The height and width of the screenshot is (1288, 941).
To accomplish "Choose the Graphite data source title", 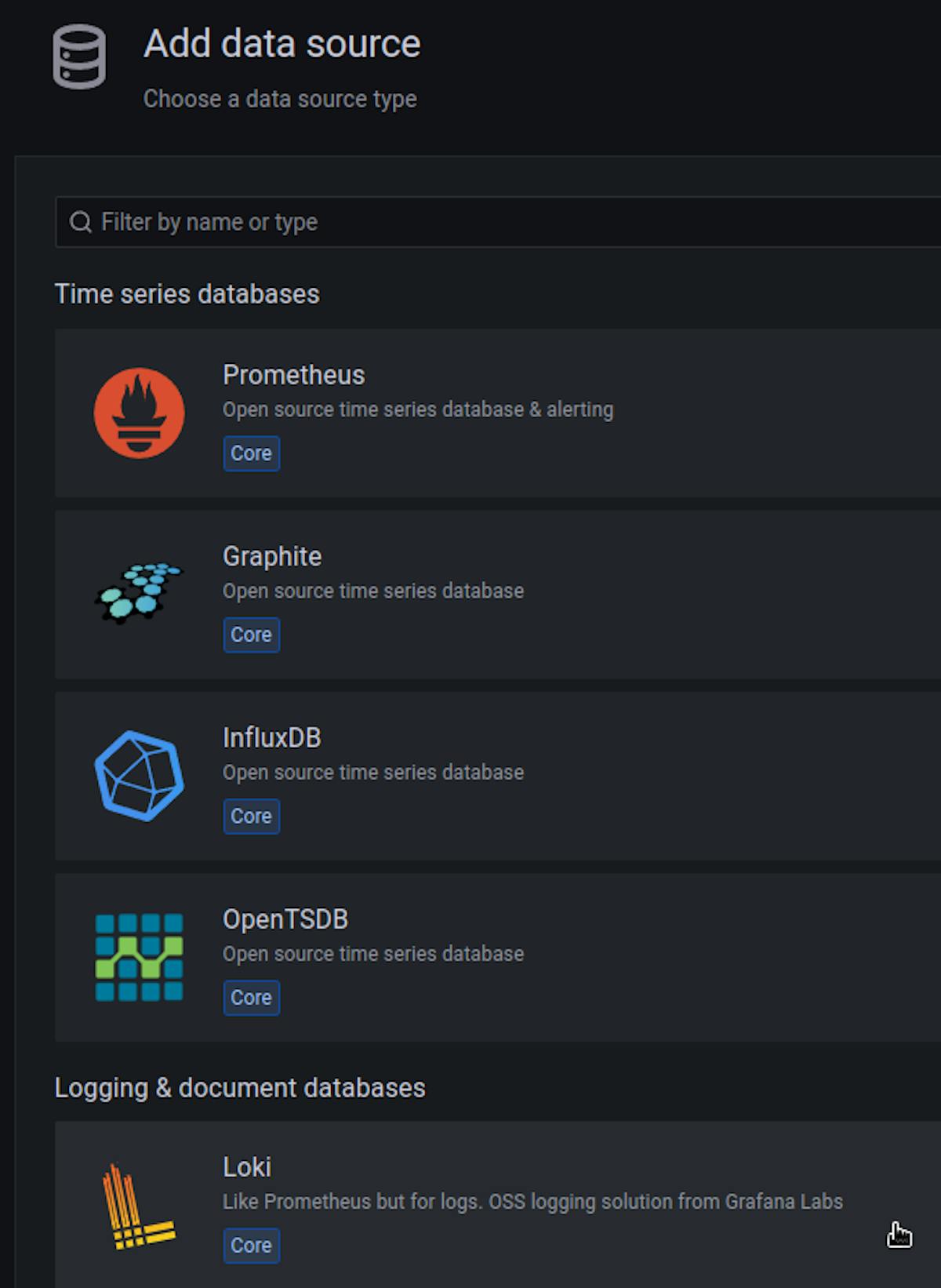I will point(271,556).
